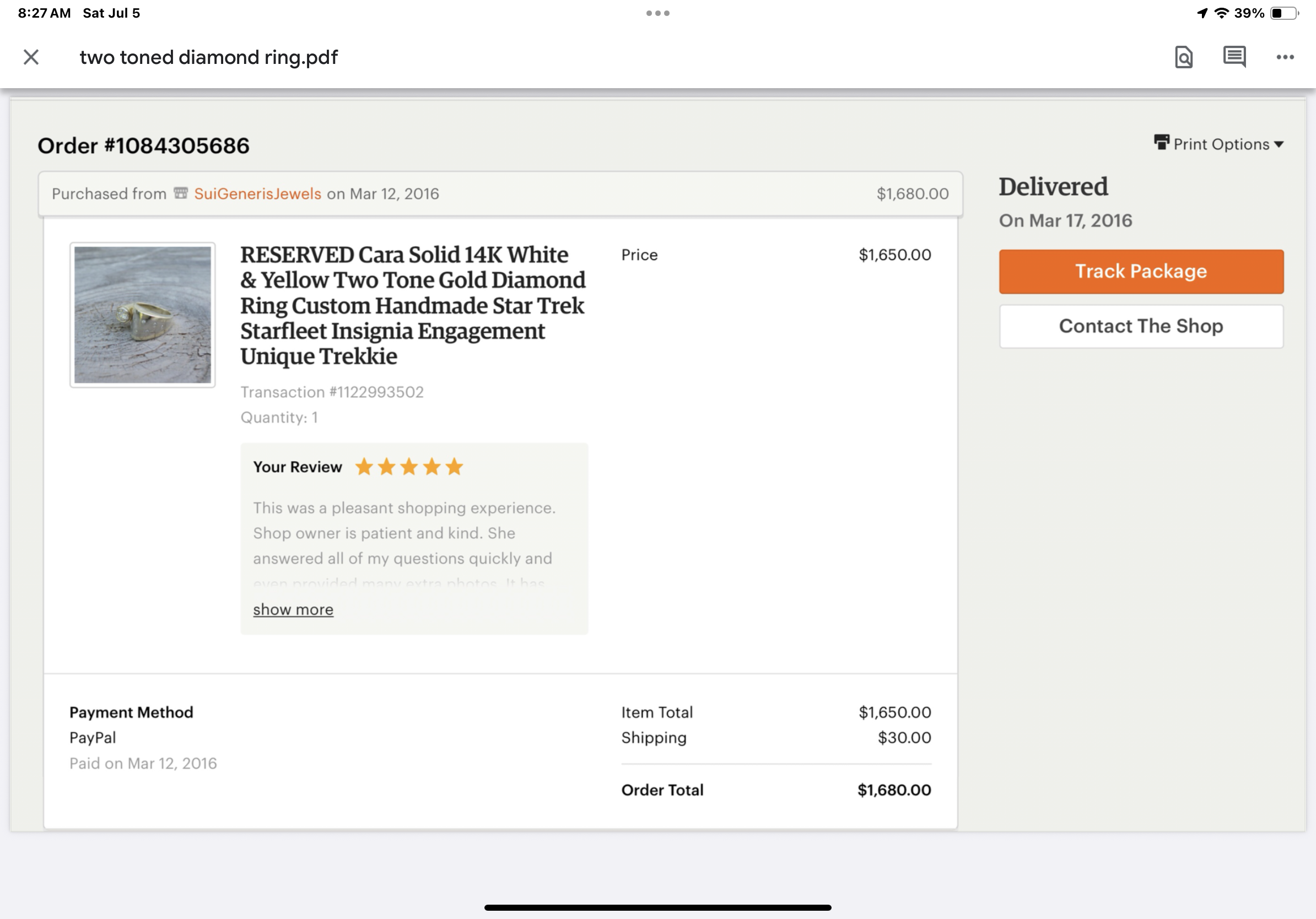Tap the home indicator bar at the bottom
1316x919 pixels.
tap(657, 907)
